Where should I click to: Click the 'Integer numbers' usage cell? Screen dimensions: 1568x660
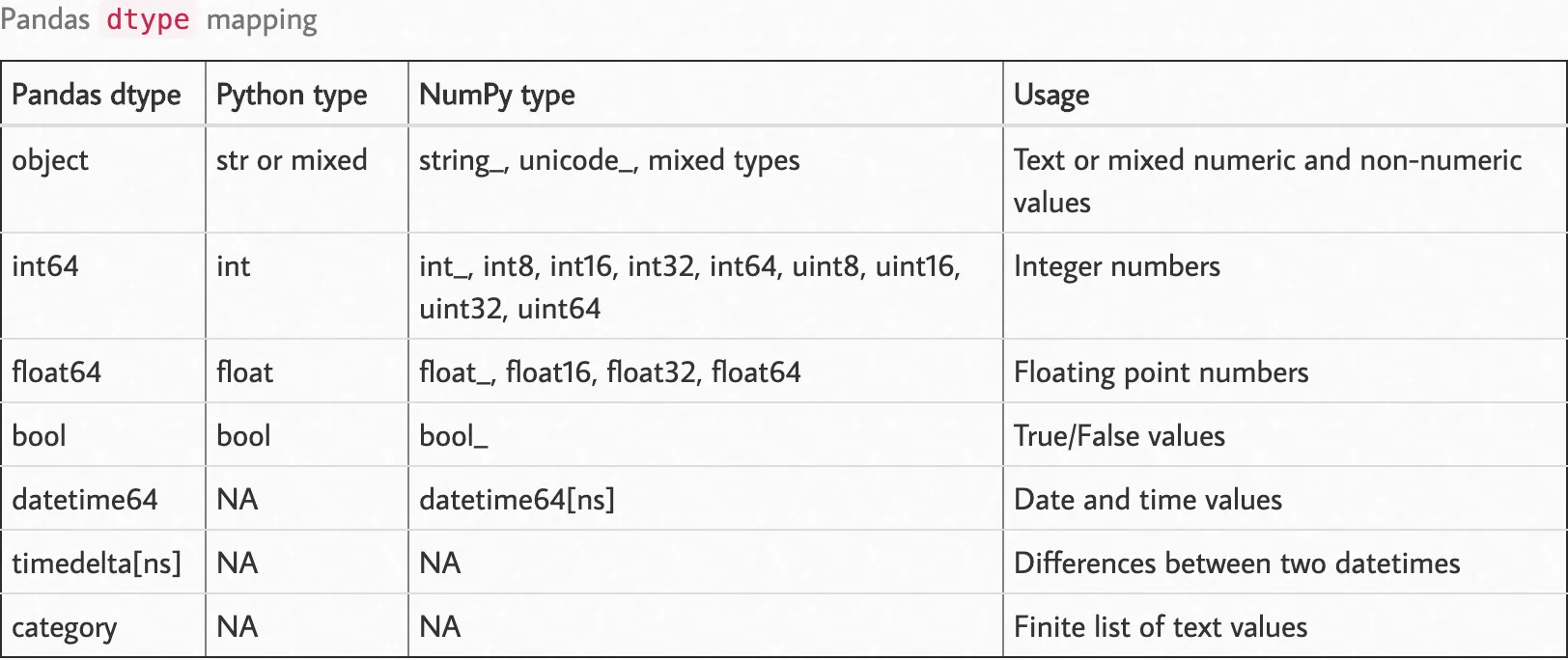[x=1117, y=266]
